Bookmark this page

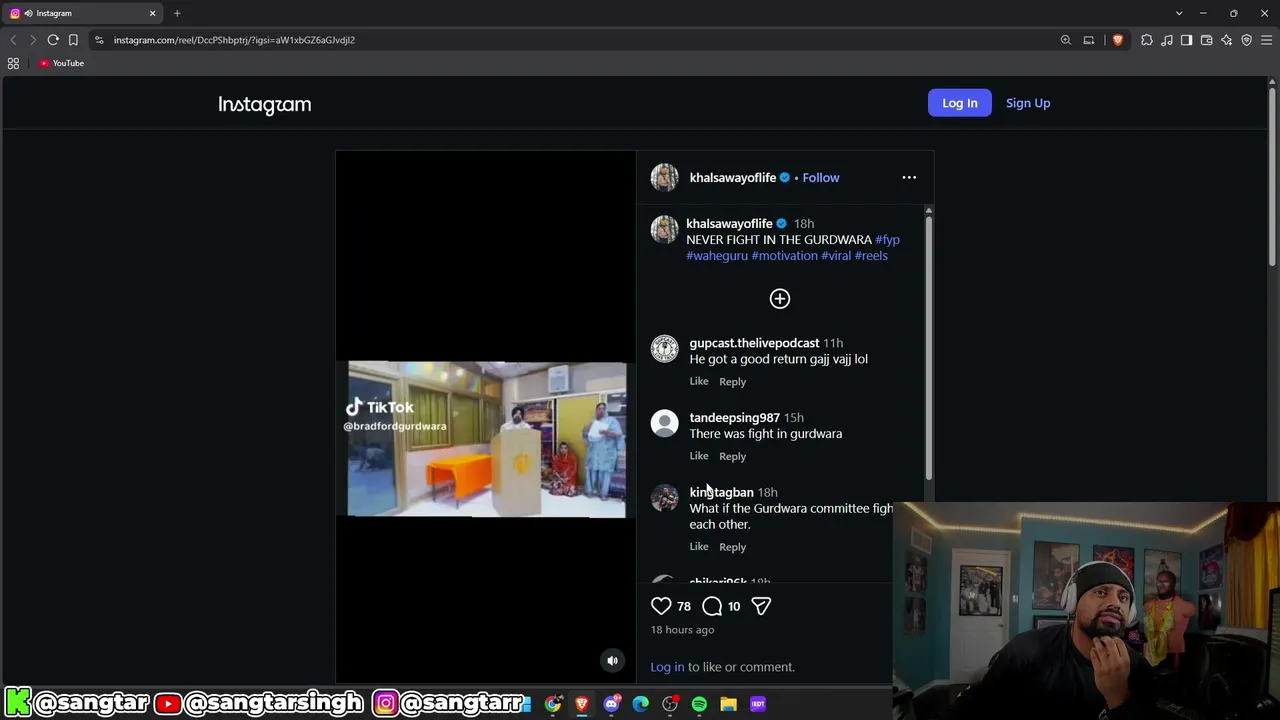point(73,40)
